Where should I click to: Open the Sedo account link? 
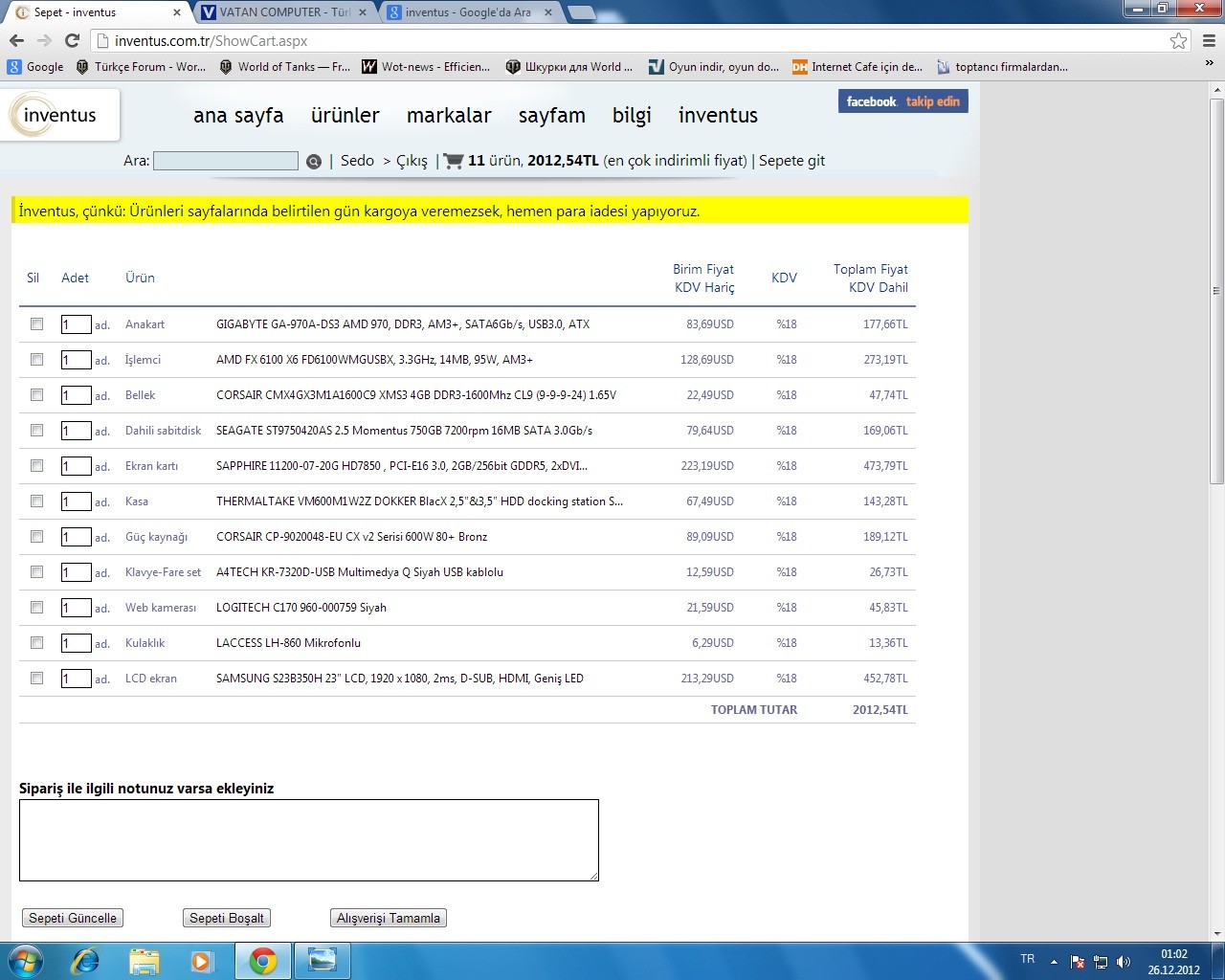(x=357, y=161)
